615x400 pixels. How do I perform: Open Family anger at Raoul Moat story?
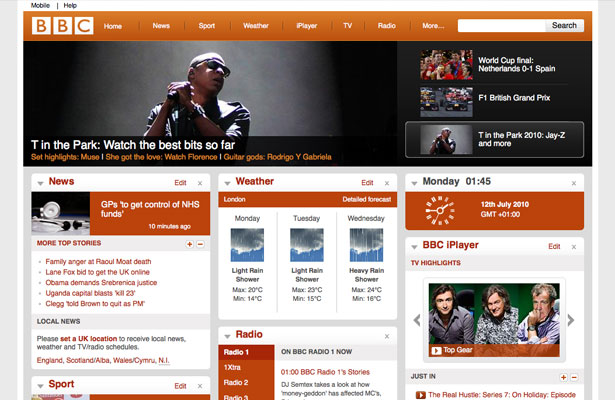tap(98, 262)
